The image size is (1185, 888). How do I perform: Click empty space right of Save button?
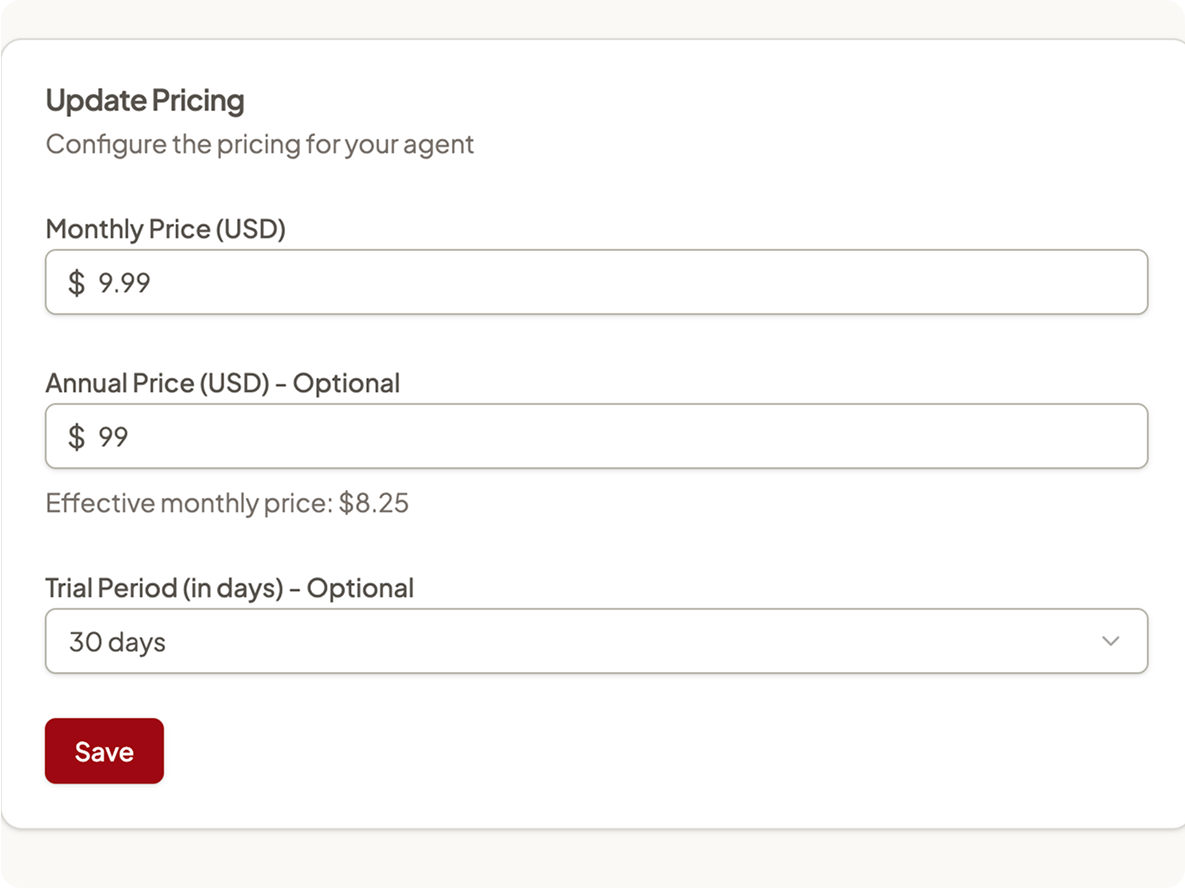tap(605, 750)
